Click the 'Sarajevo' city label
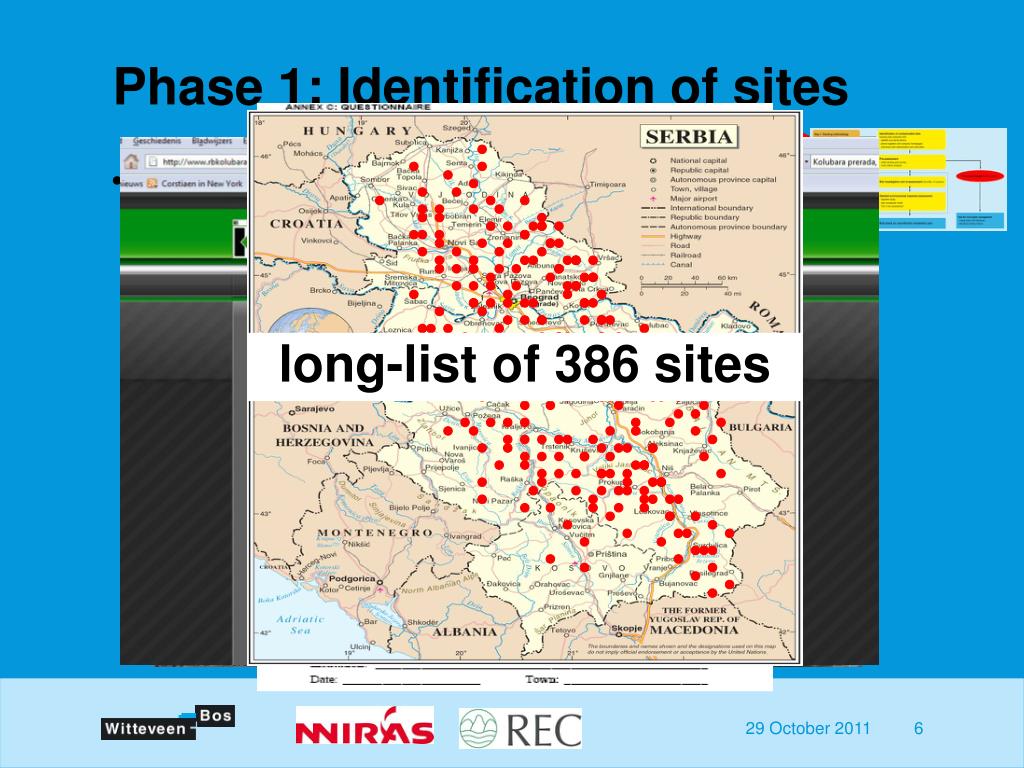This screenshot has width=1024, height=768. (315, 409)
